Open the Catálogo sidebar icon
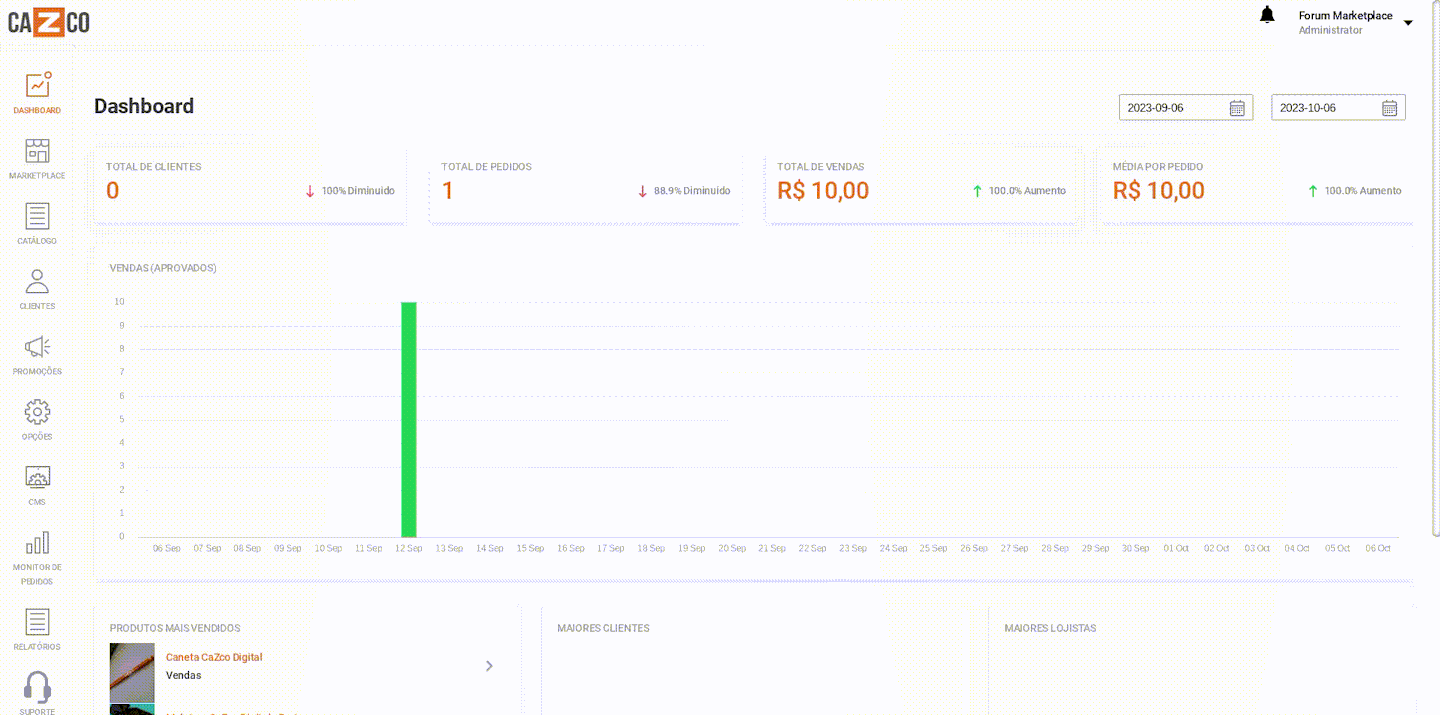Image resolution: width=1440 pixels, height=715 pixels. tap(37, 217)
